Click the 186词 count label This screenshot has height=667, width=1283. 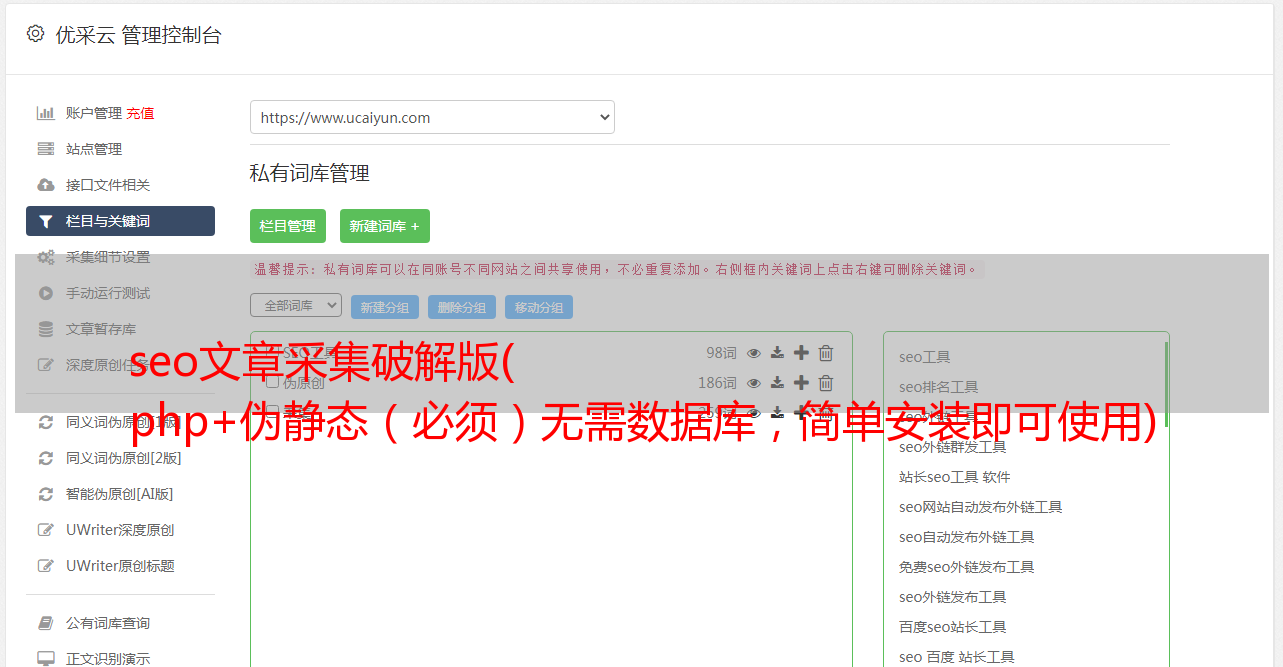[717, 383]
